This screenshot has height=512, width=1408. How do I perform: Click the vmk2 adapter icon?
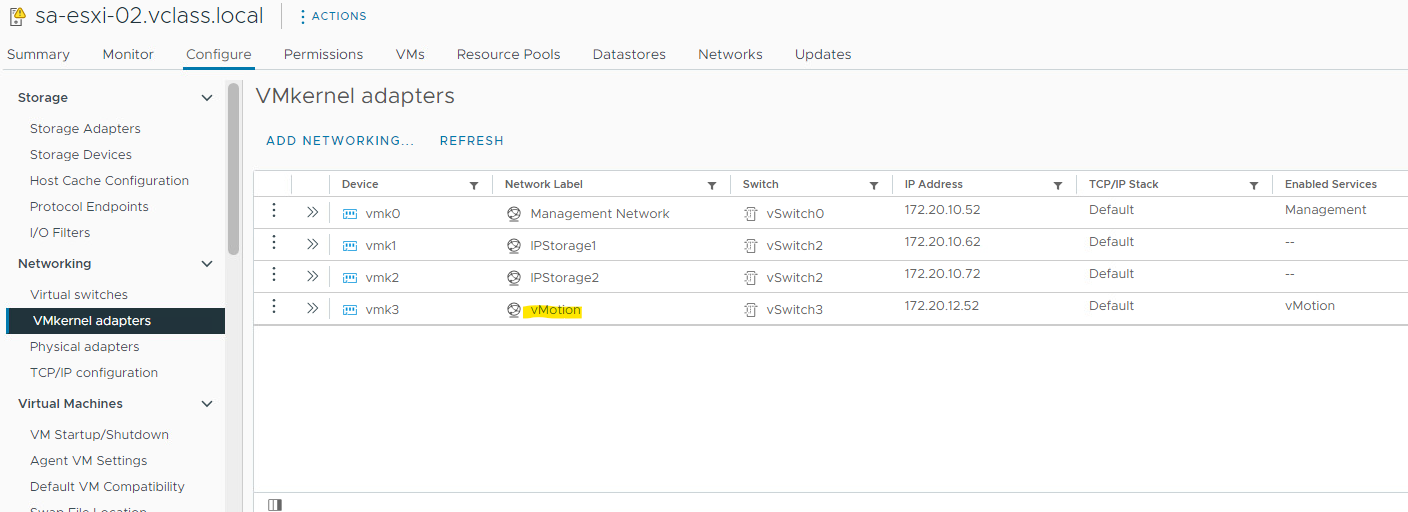click(x=350, y=278)
